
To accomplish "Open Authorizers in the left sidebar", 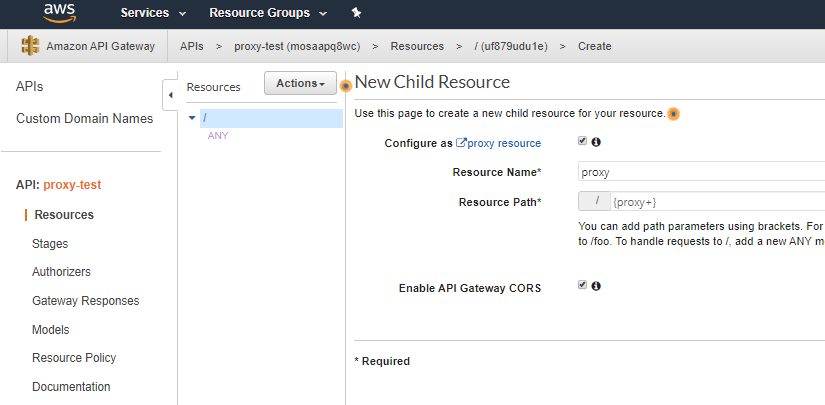I will [x=61, y=272].
